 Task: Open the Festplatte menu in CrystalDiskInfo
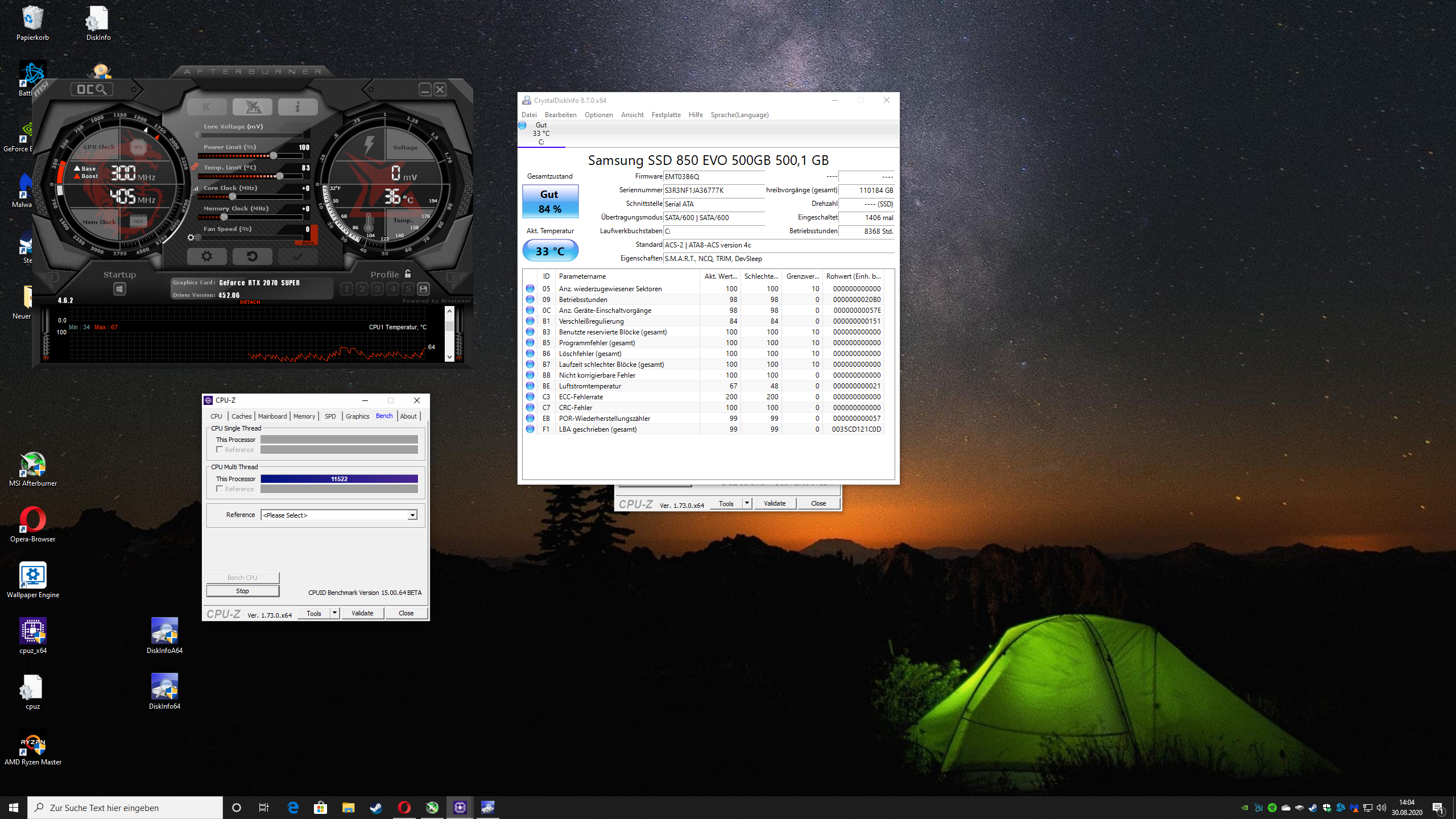(x=665, y=115)
